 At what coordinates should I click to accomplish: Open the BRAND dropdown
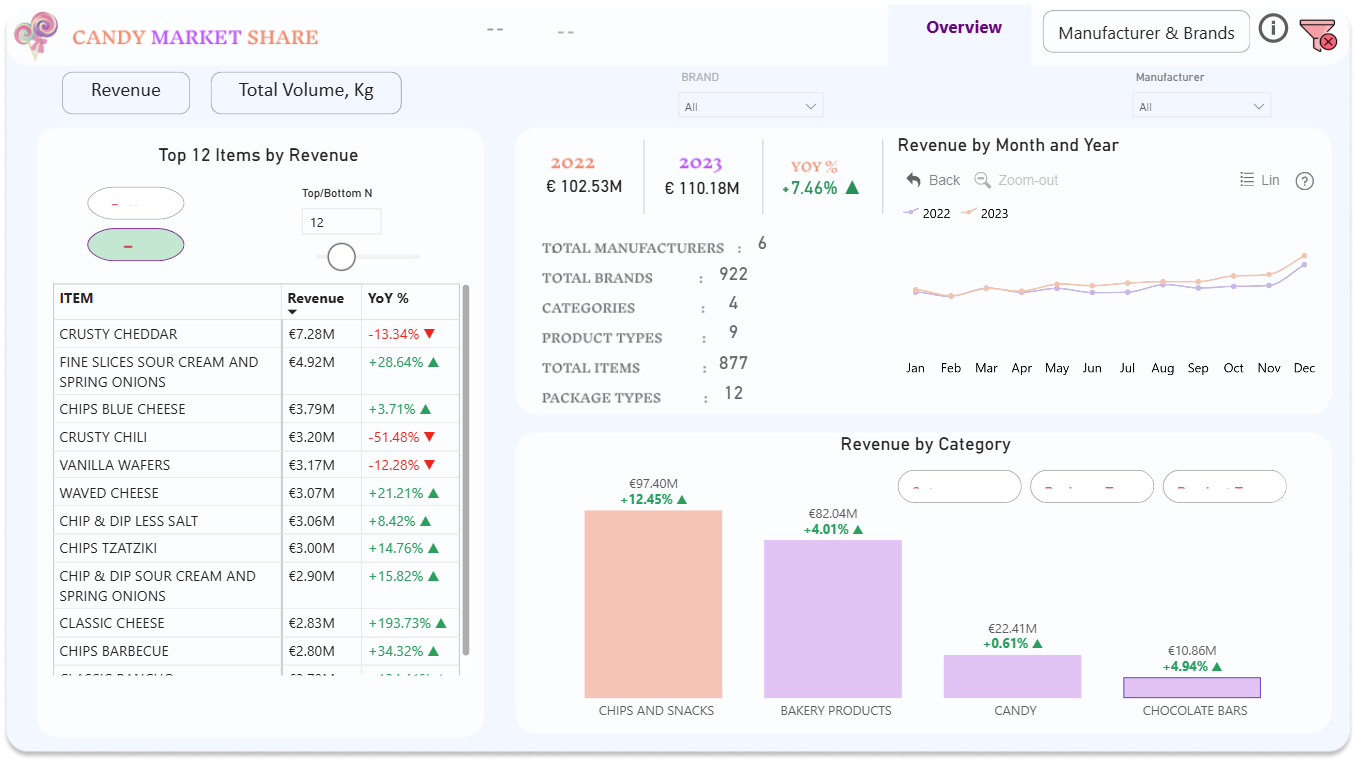click(750, 106)
